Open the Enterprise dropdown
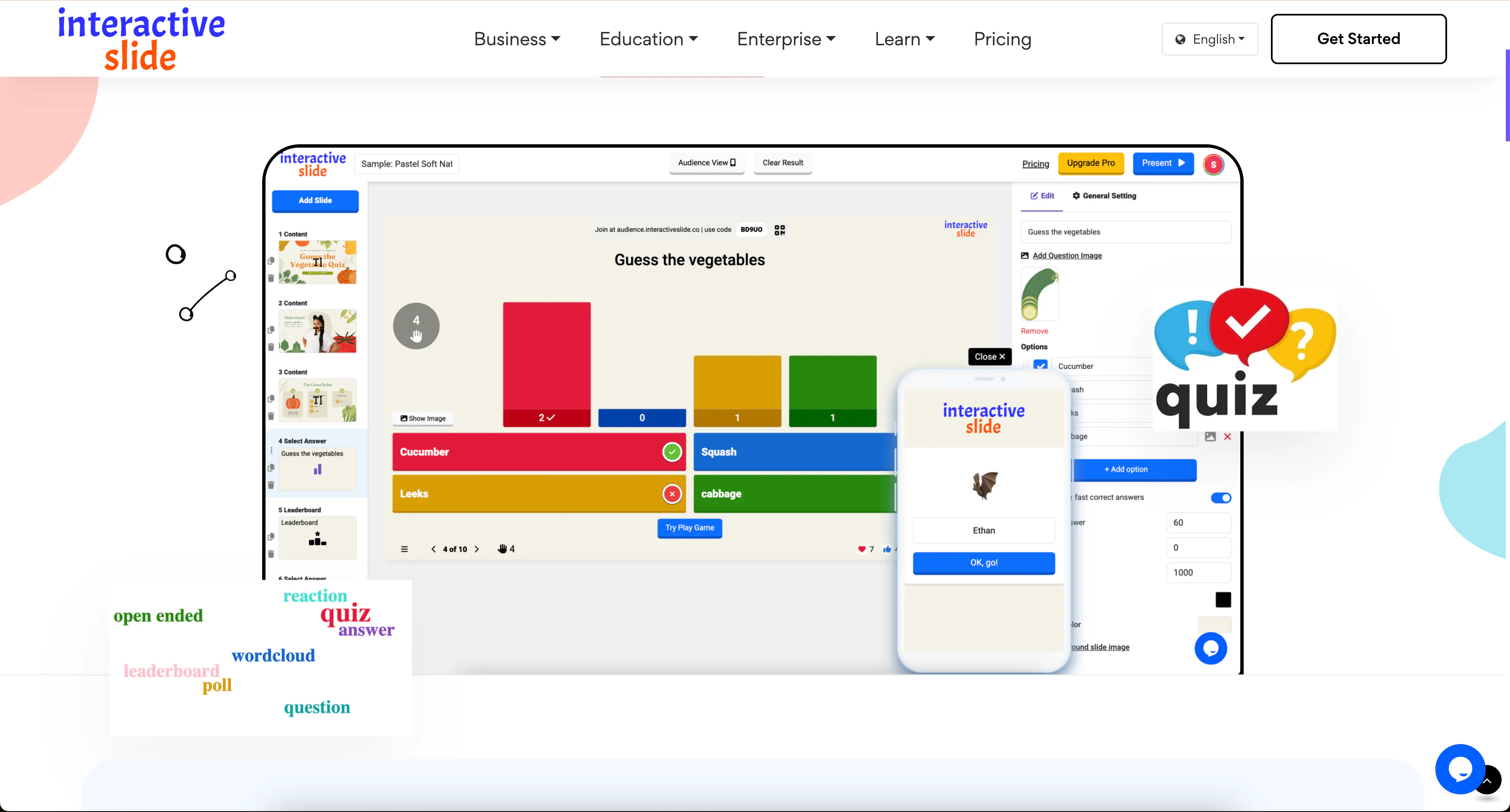 [786, 39]
